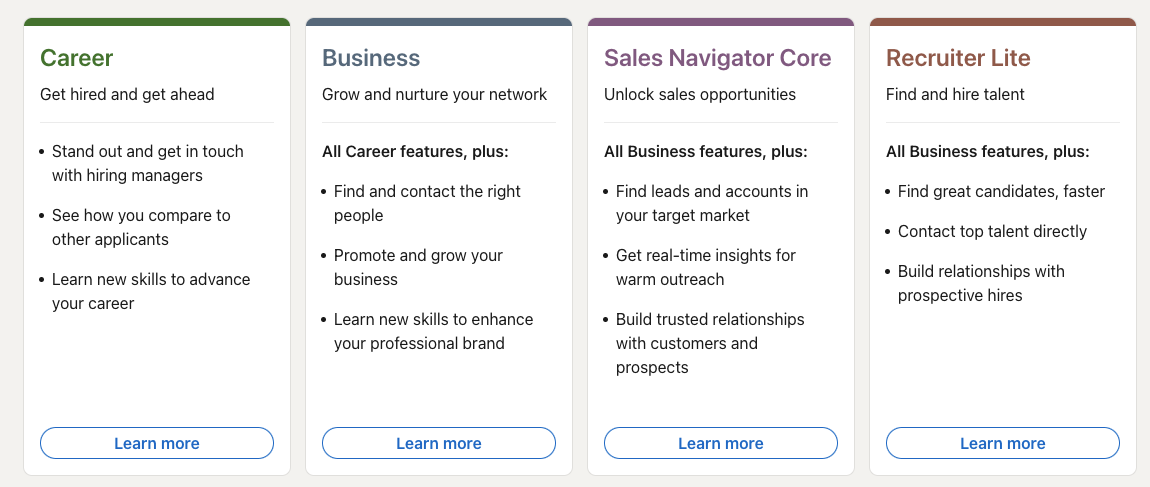Click the green Career heading
1150x487 pixels.
tap(76, 58)
